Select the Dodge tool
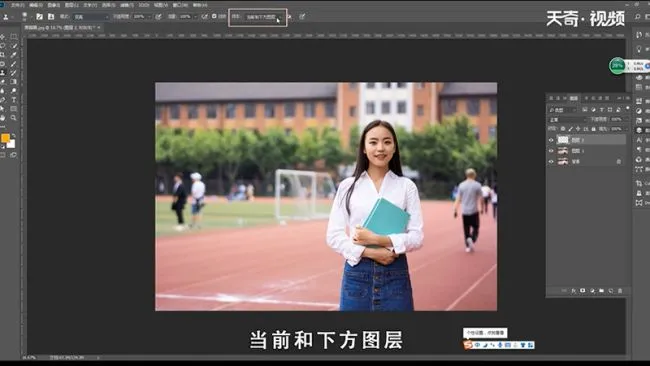The width and height of the screenshot is (650, 366). (14, 91)
